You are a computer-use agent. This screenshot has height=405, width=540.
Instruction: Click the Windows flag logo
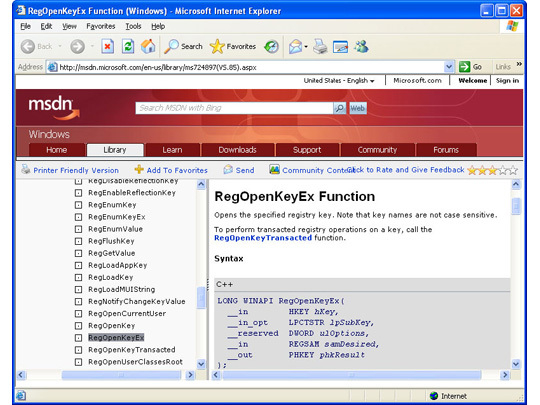coord(512,26)
